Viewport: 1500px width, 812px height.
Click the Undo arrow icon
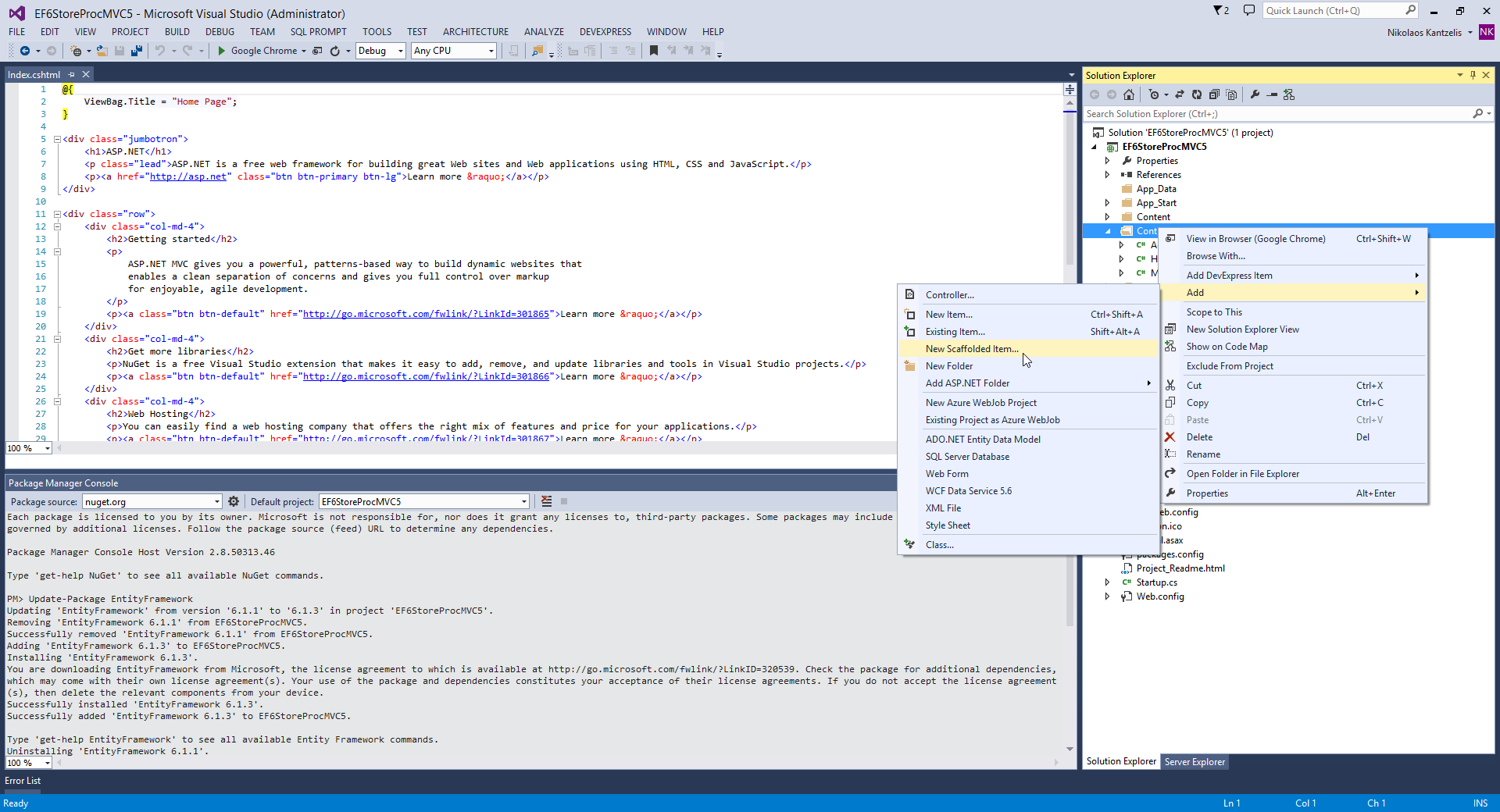tap(160, 51)
